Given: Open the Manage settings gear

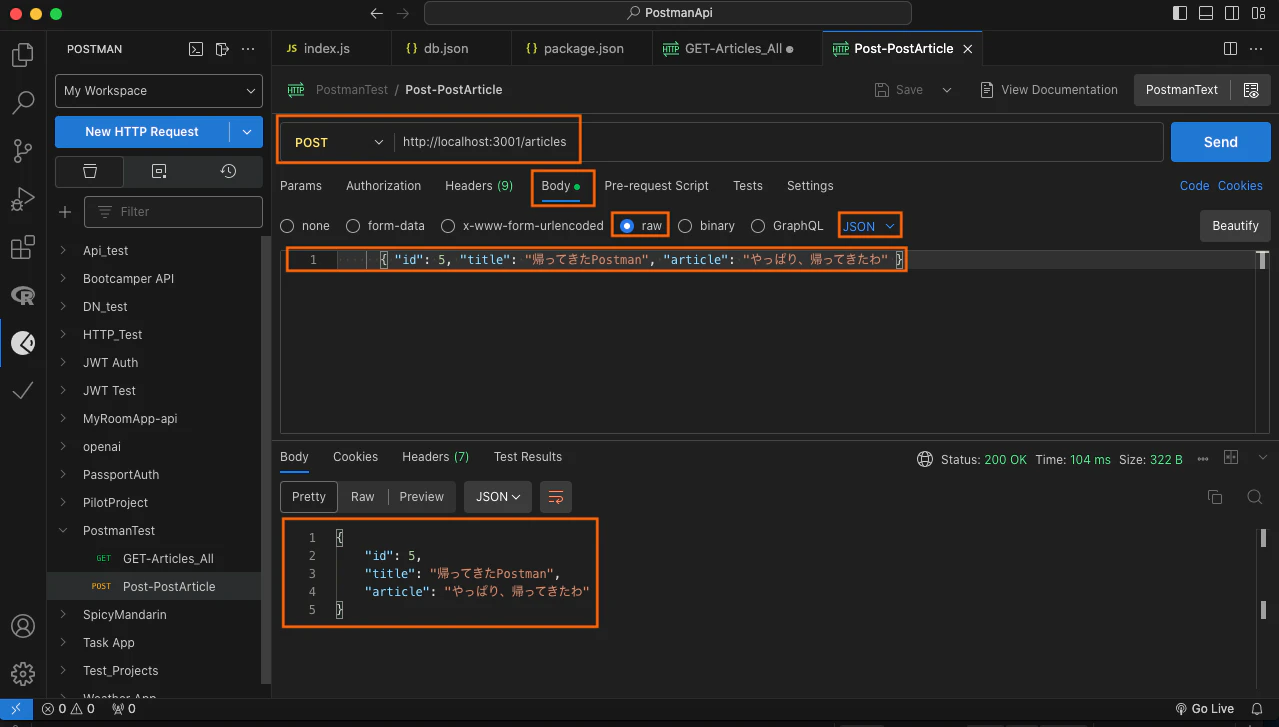Looking at the screenshot, I should [x=22, y=674].
